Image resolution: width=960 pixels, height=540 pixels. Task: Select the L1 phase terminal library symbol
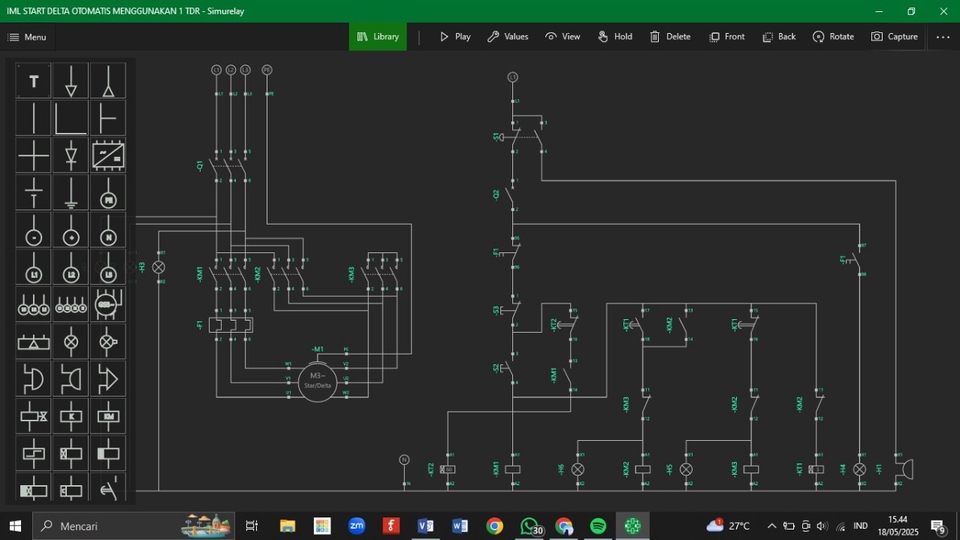tap(34, 268)
